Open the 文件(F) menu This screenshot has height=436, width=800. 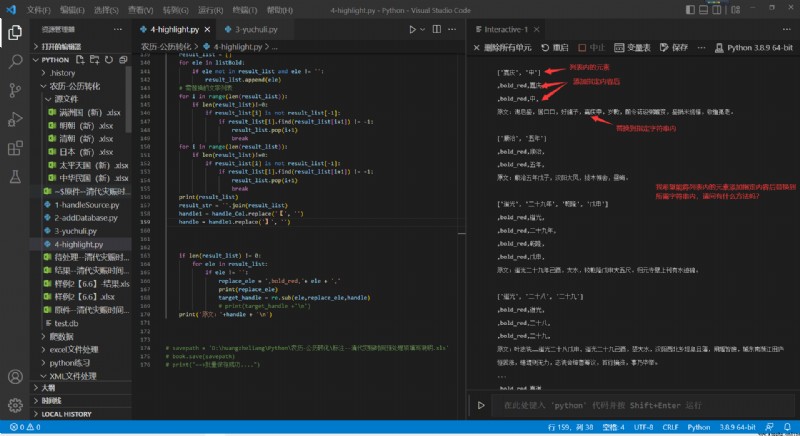(x=38, y=10)
